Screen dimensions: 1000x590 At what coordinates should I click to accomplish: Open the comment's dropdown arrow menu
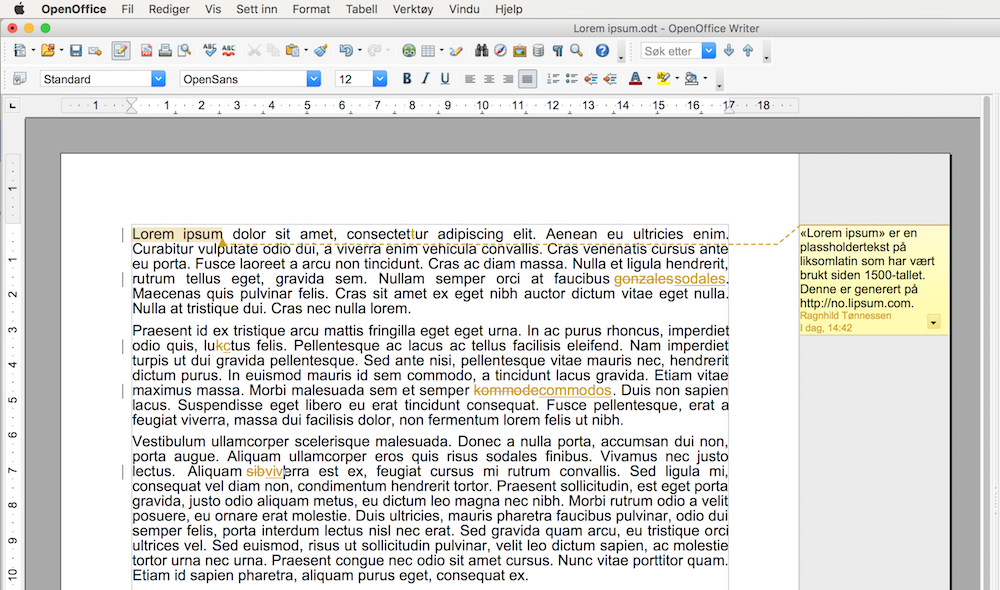point(934,322)
